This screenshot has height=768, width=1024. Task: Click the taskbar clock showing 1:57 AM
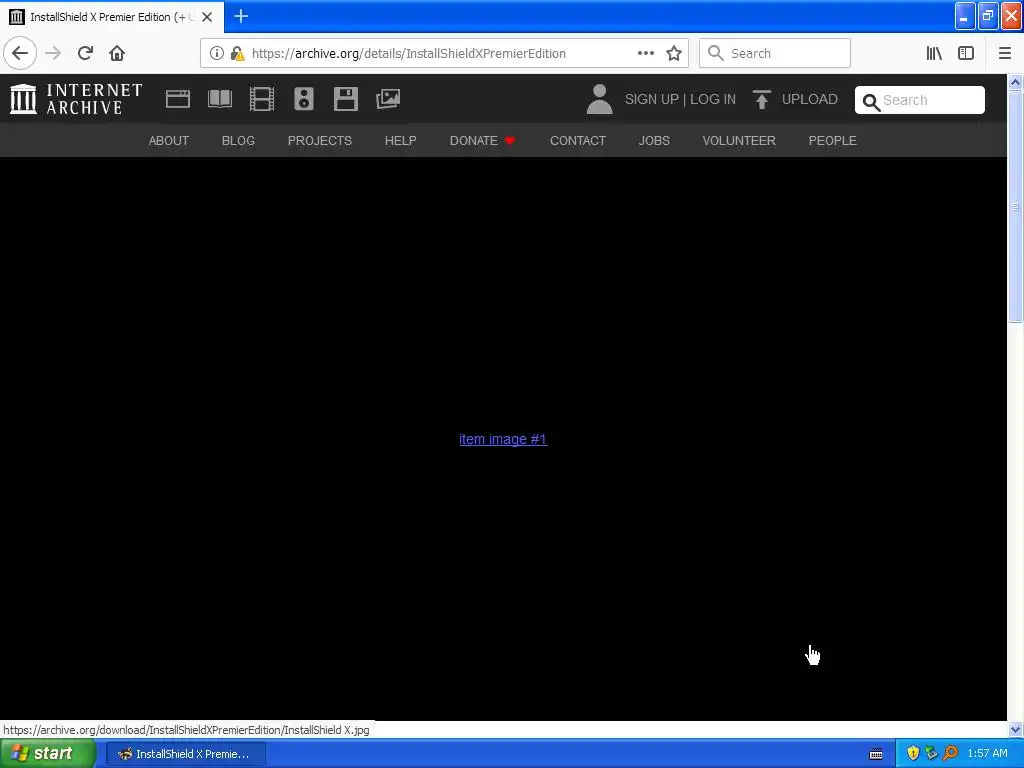[x=987, y=754]
